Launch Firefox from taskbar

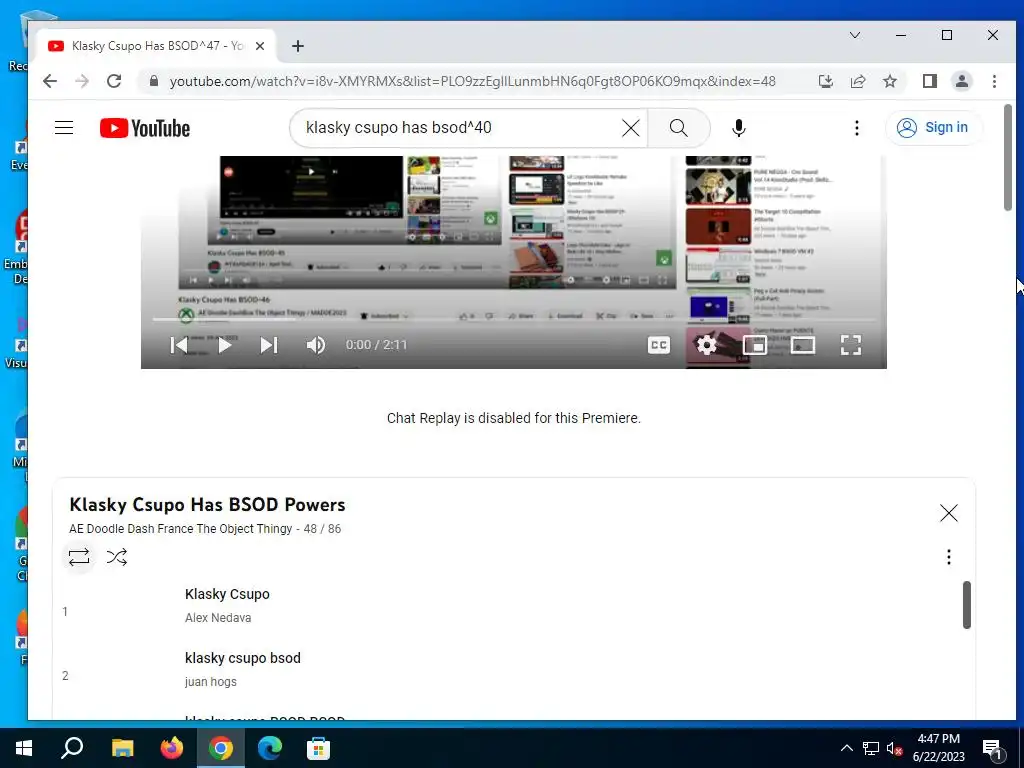172,748
